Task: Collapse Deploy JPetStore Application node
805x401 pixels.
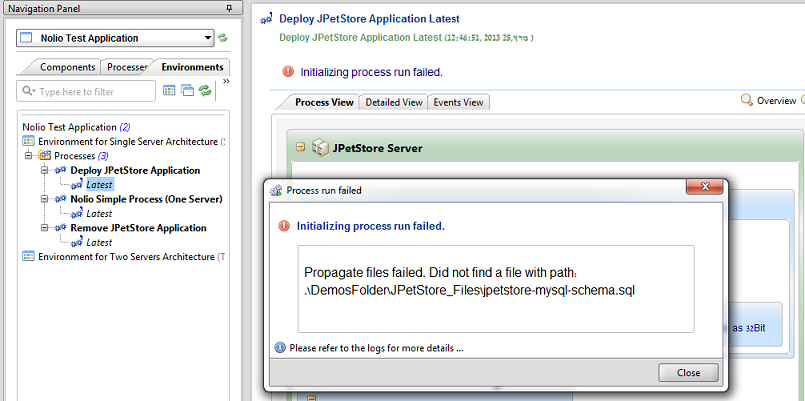Action: click(x=45, y=170)
